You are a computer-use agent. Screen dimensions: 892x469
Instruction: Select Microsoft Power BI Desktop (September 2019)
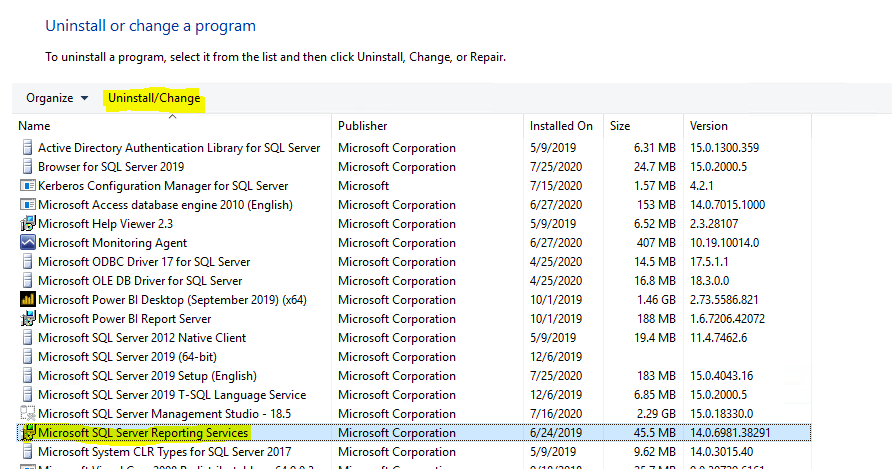point(172,299)
